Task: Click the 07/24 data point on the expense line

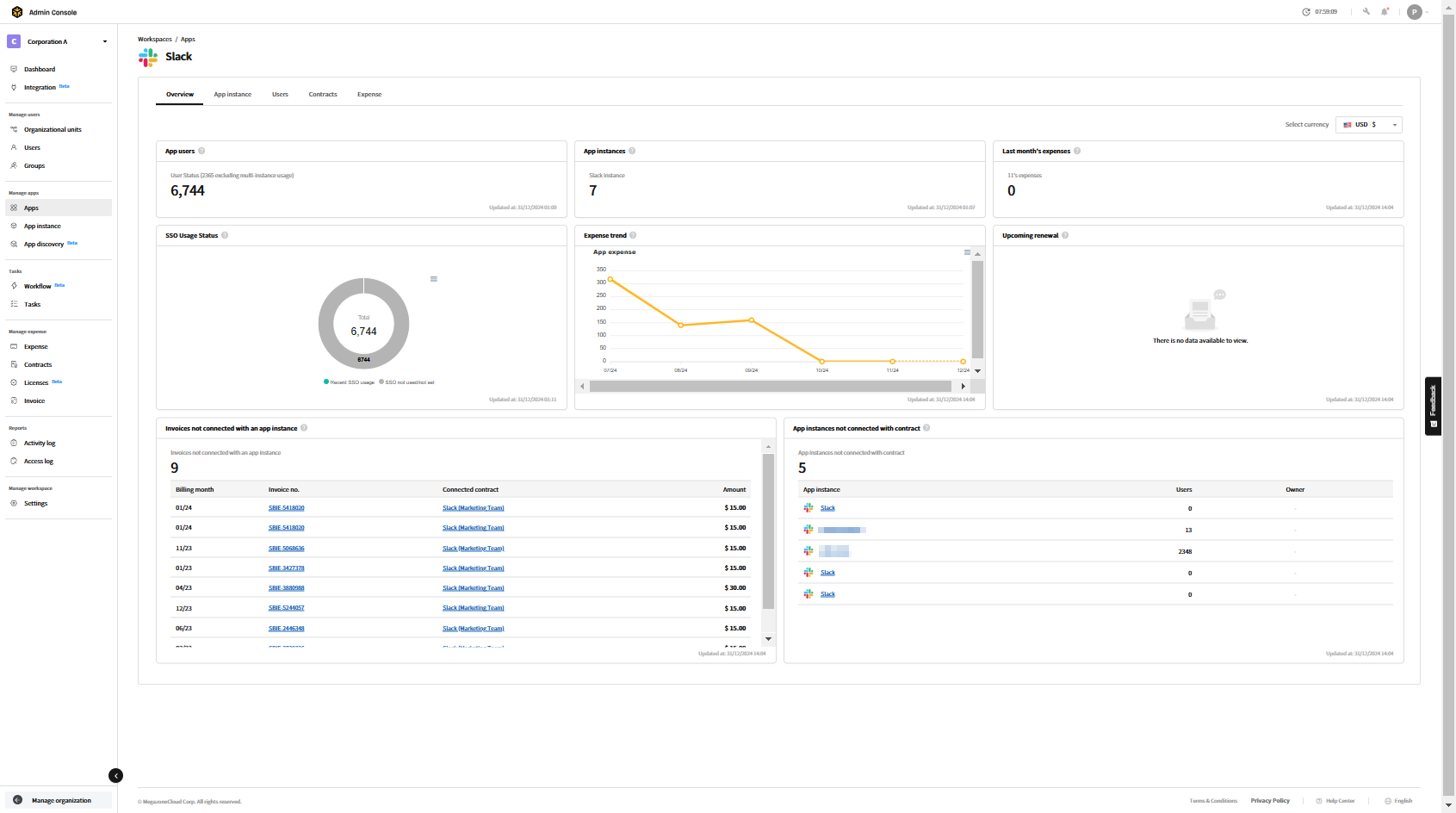Action: pos(610,279)
